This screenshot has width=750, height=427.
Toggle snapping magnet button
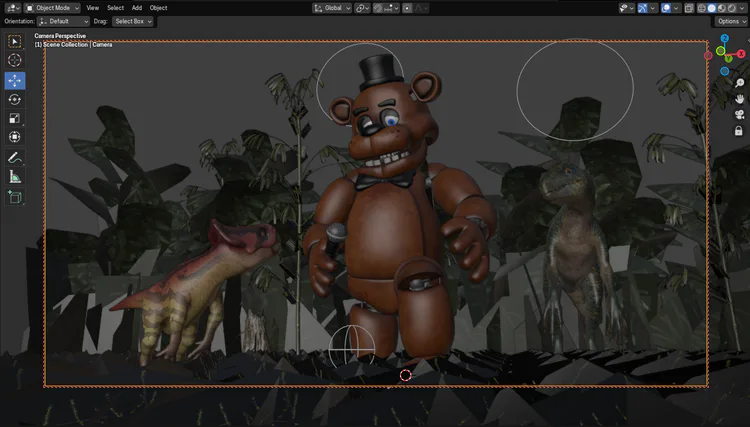pos(378,8)
